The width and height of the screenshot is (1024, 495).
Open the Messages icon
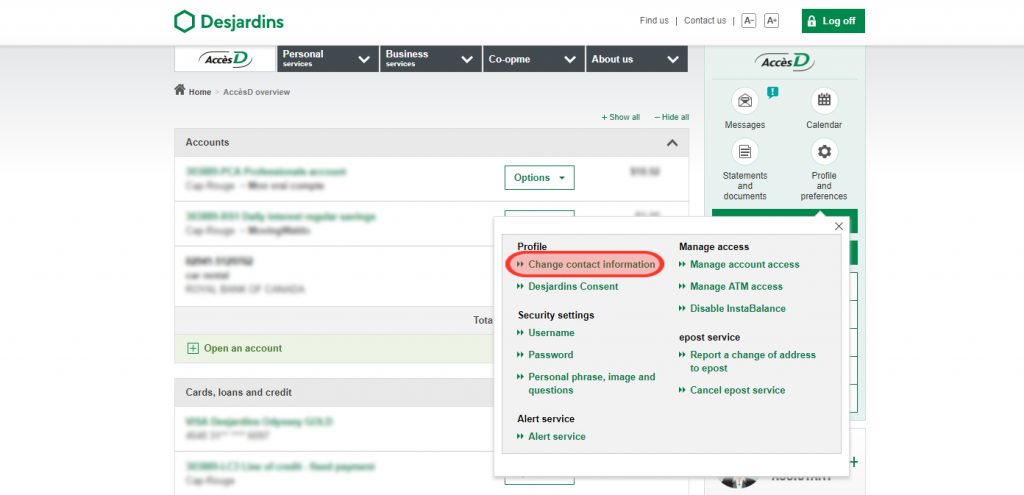point(744,101)
